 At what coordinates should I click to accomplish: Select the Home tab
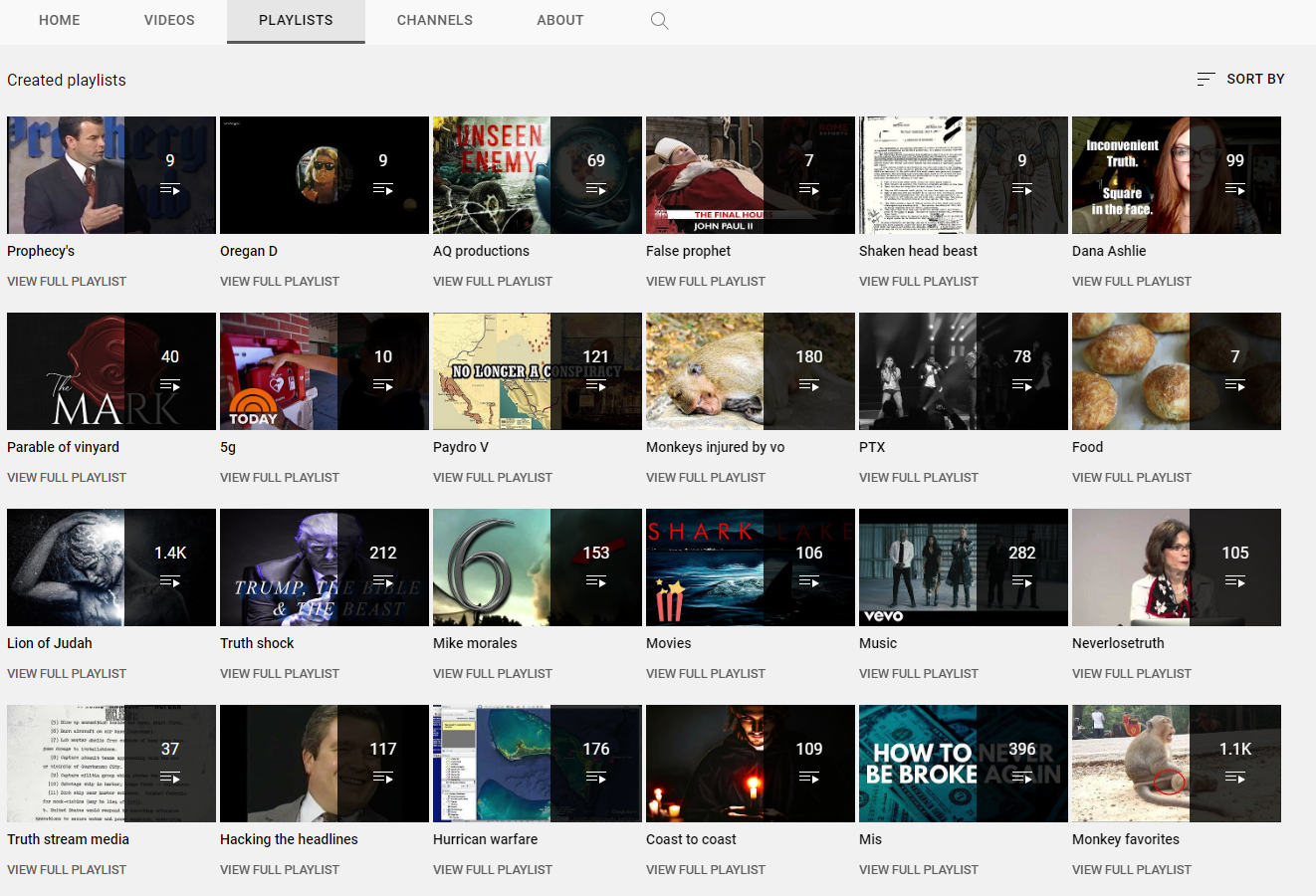60,20
